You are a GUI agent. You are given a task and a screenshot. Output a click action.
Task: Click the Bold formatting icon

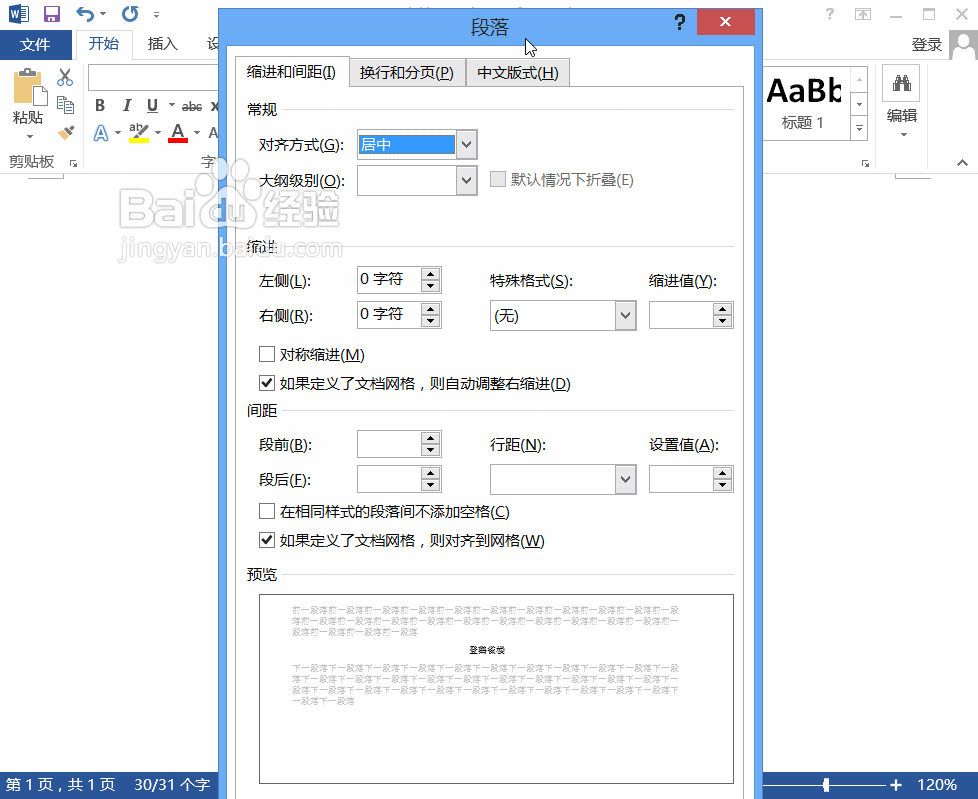point(99,105)
